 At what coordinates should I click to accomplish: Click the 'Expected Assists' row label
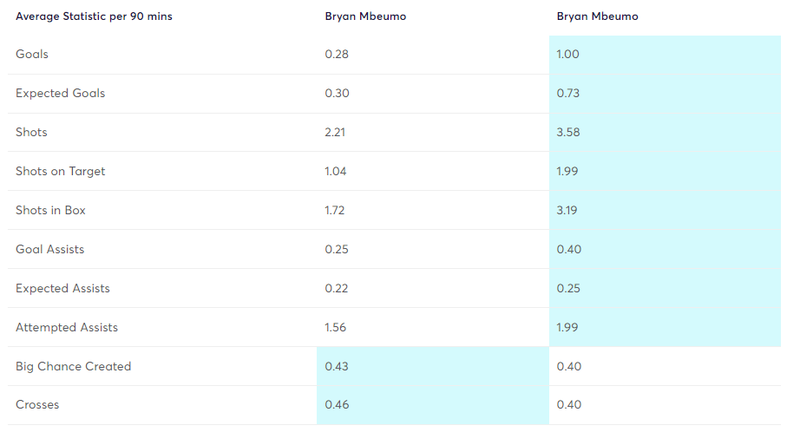[x=62, y=289]
